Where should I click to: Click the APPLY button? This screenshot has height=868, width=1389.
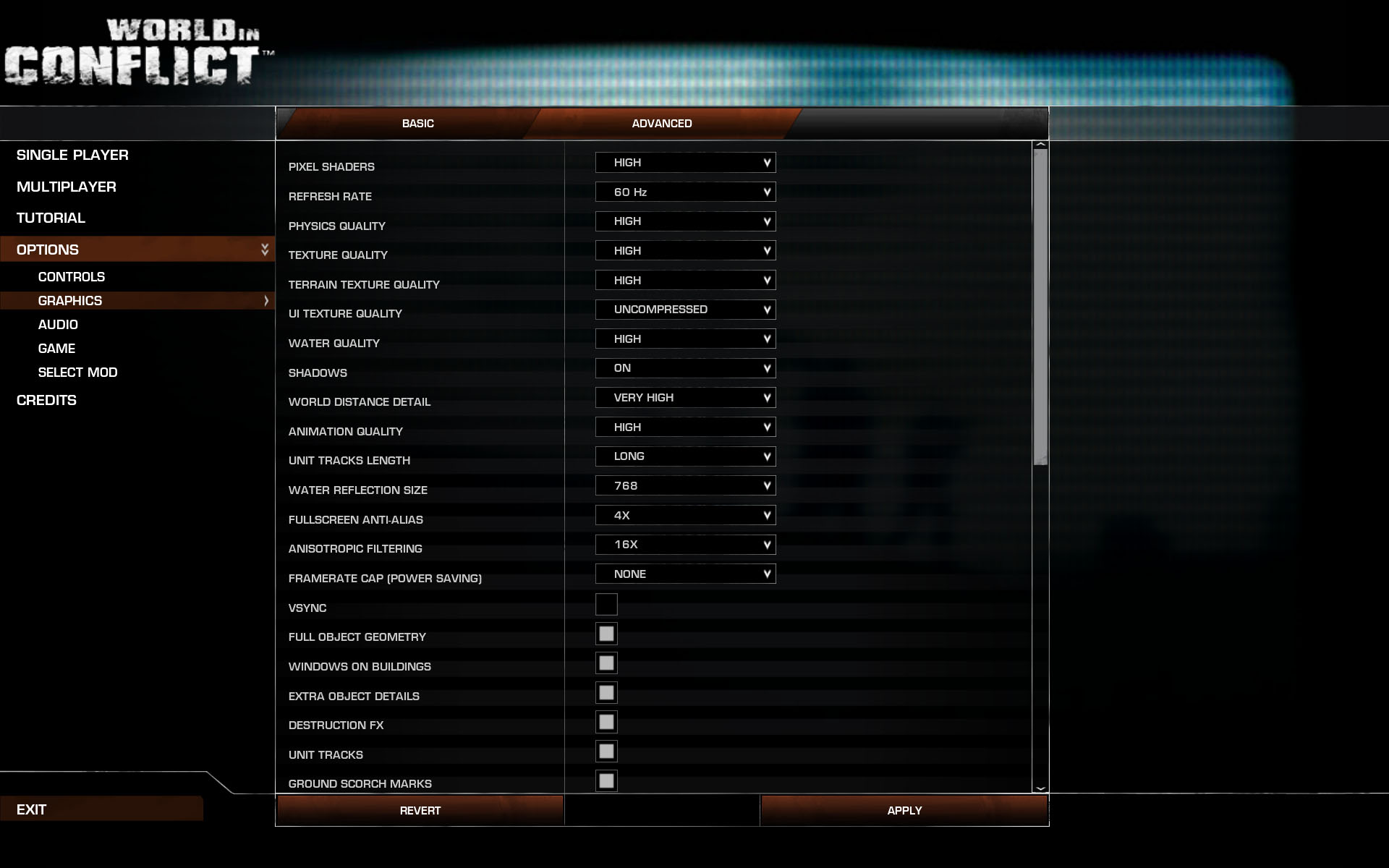coord(903,810)
